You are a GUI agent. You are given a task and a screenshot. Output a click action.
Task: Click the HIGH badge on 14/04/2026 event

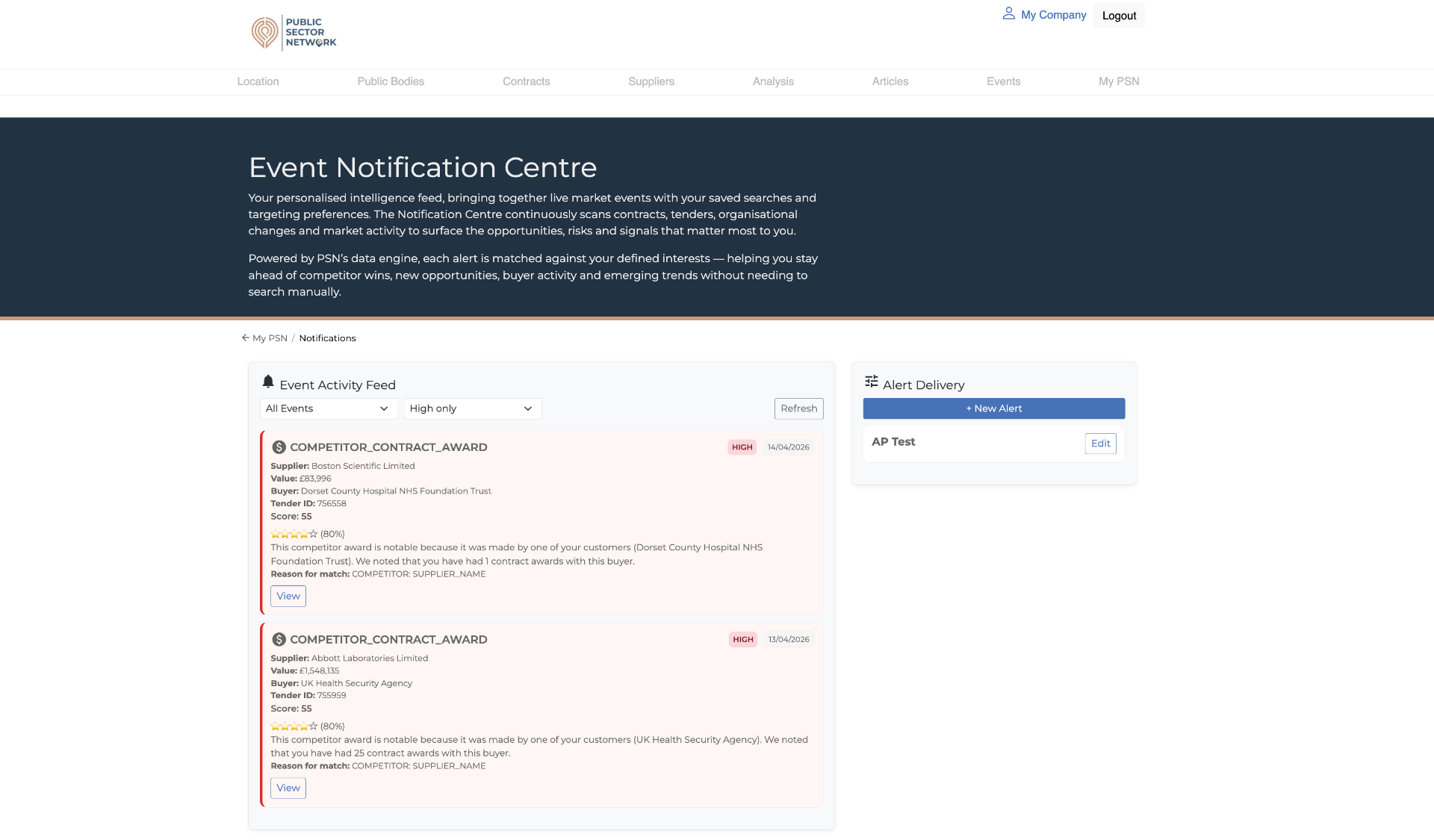[742, 447]
